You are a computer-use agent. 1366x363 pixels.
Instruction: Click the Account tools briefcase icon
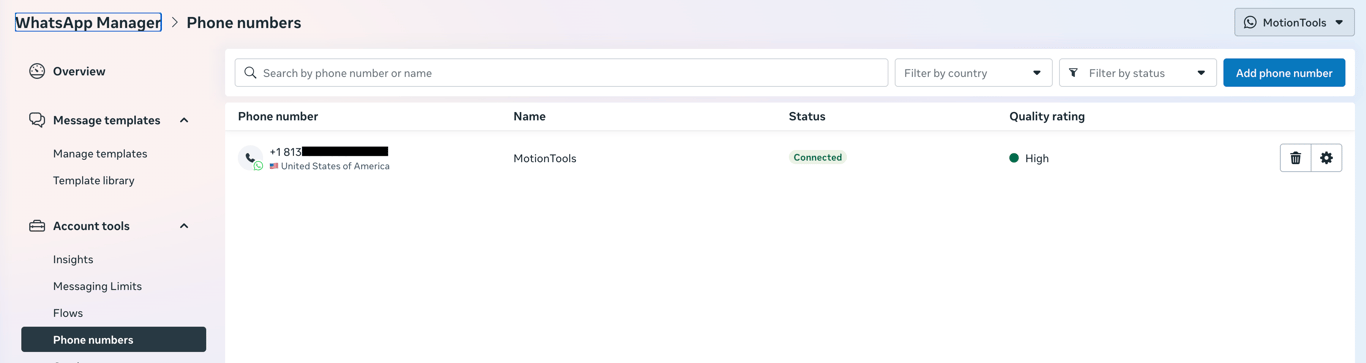(x=37, y=226)
